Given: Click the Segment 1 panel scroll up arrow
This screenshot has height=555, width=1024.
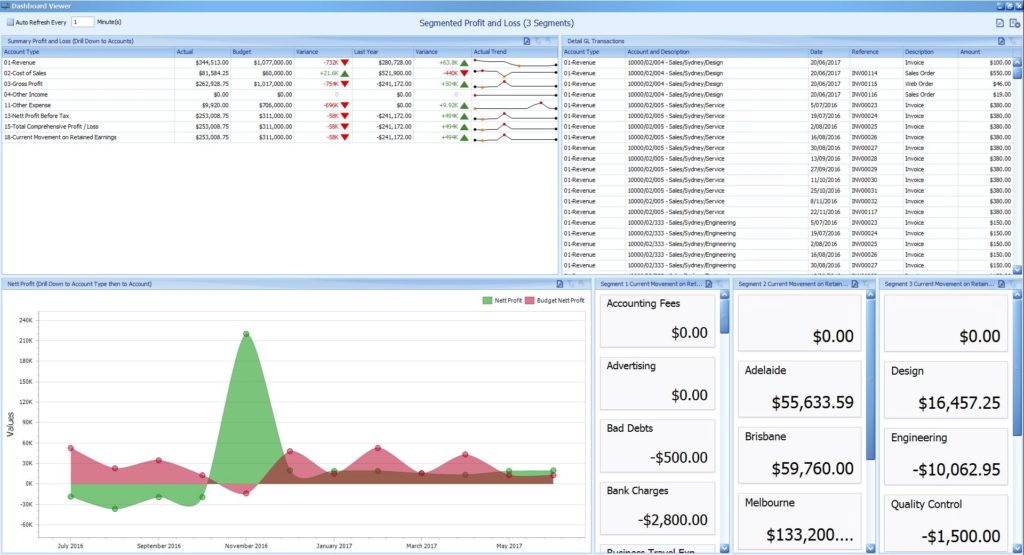Looking at the screenshot, I should [x=724, y=295].
